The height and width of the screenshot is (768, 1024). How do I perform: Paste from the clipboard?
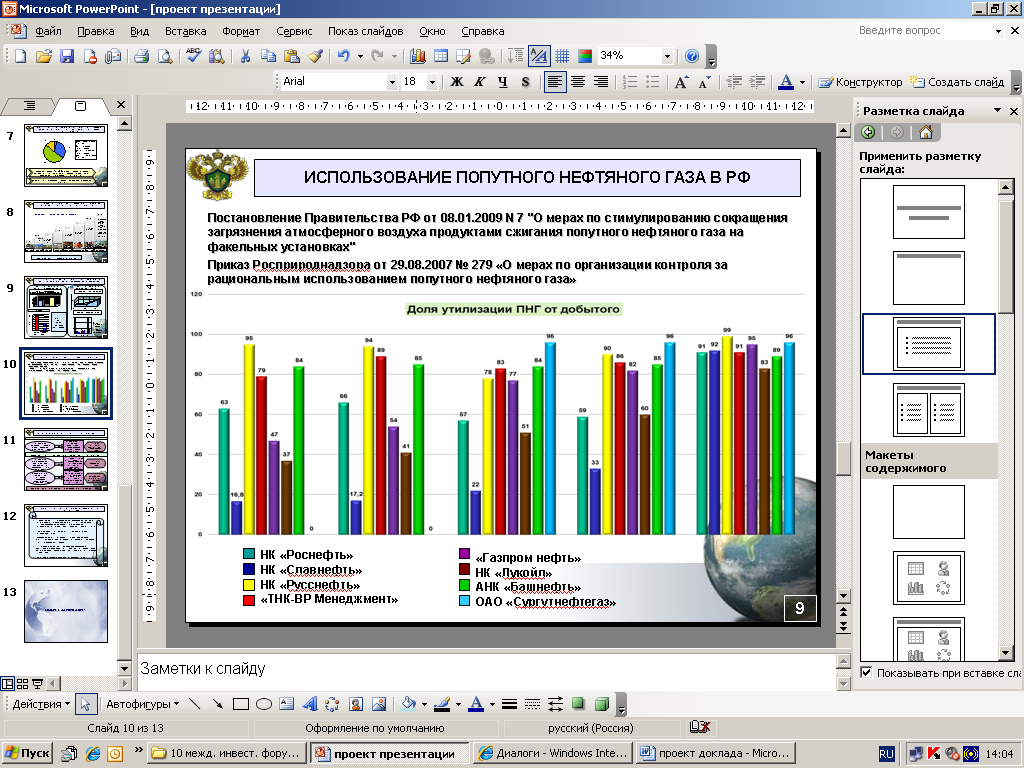[x=292, y=56]
